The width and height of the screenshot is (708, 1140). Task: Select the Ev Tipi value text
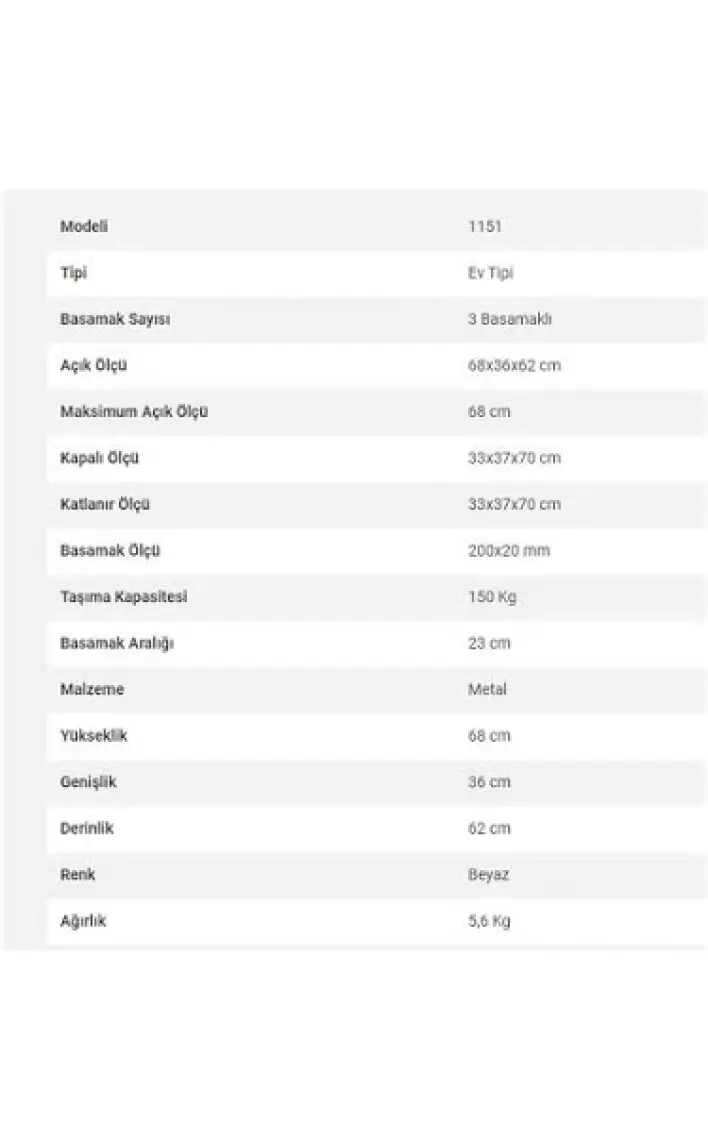[491, 273]
